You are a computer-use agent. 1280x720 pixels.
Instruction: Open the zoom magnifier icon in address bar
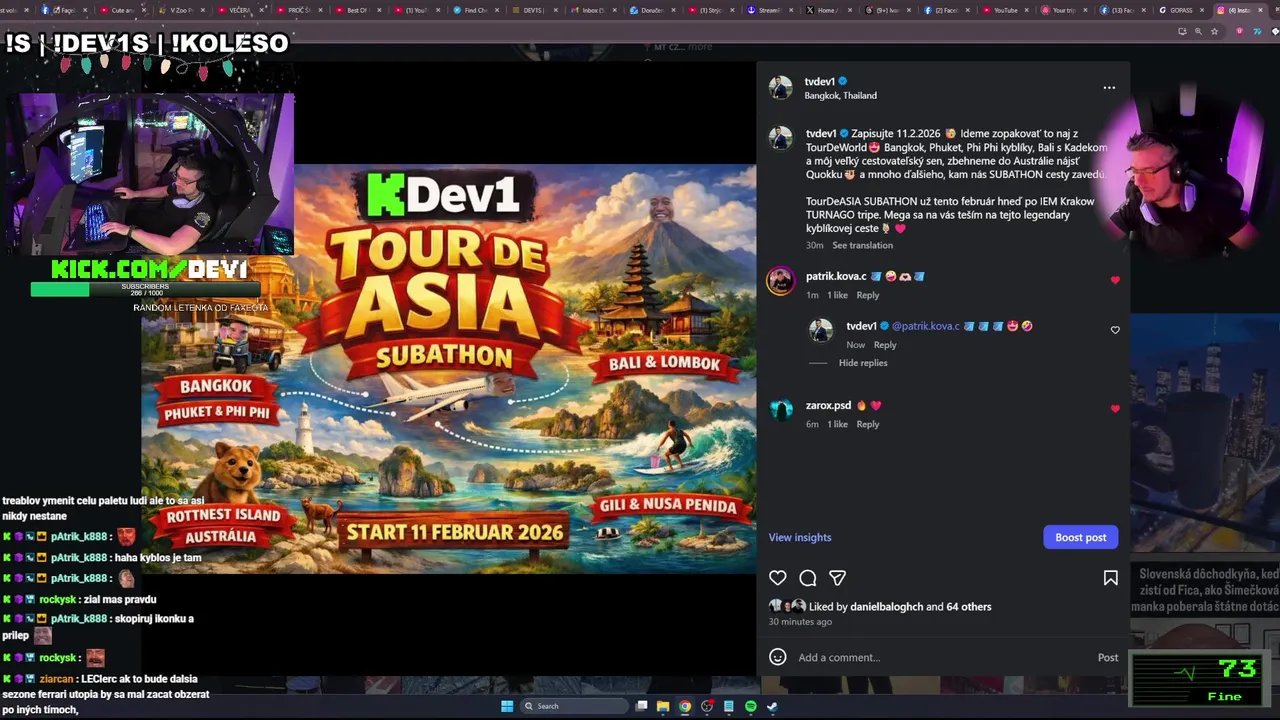1198,31
